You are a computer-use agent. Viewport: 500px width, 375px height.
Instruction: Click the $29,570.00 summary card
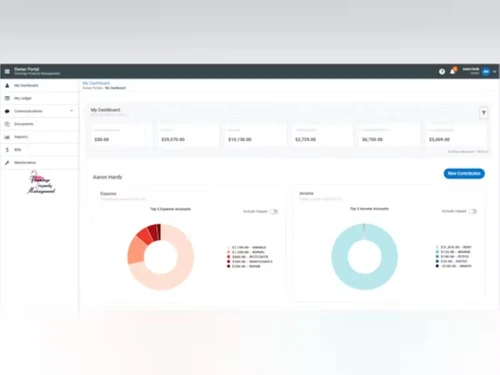(188, 135)
